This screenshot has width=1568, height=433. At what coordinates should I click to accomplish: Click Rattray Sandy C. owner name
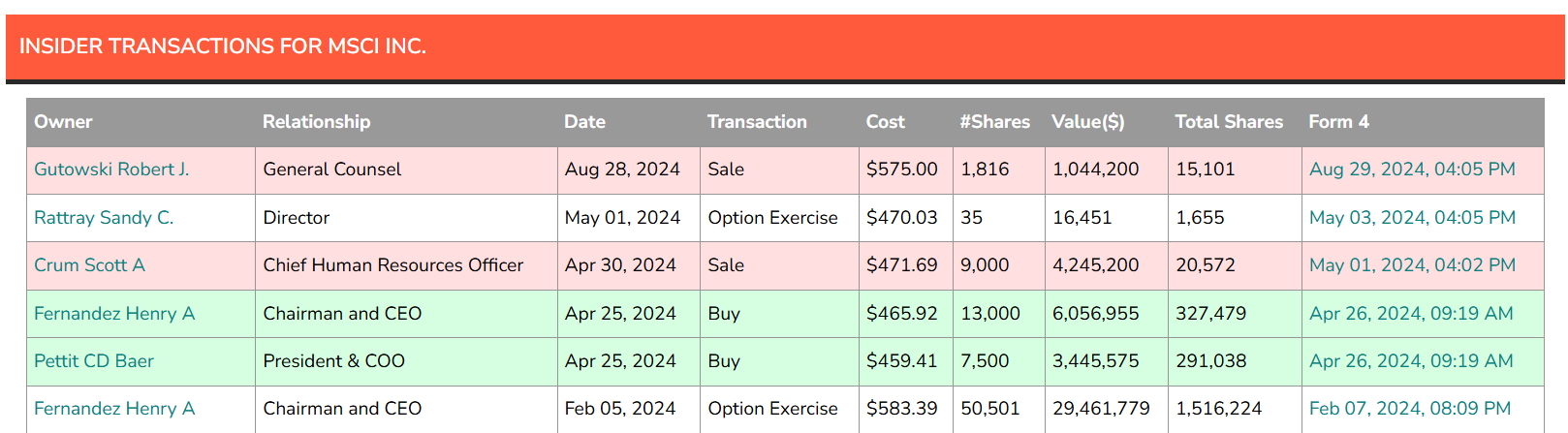pos(104,218)
